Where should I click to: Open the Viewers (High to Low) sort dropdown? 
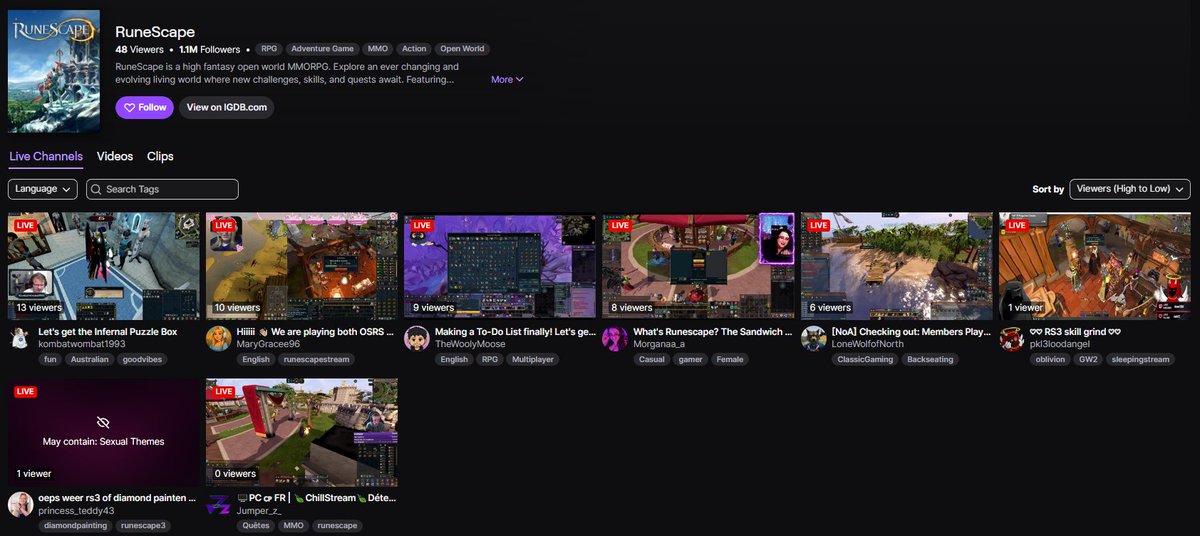[x=1130, y=189]
